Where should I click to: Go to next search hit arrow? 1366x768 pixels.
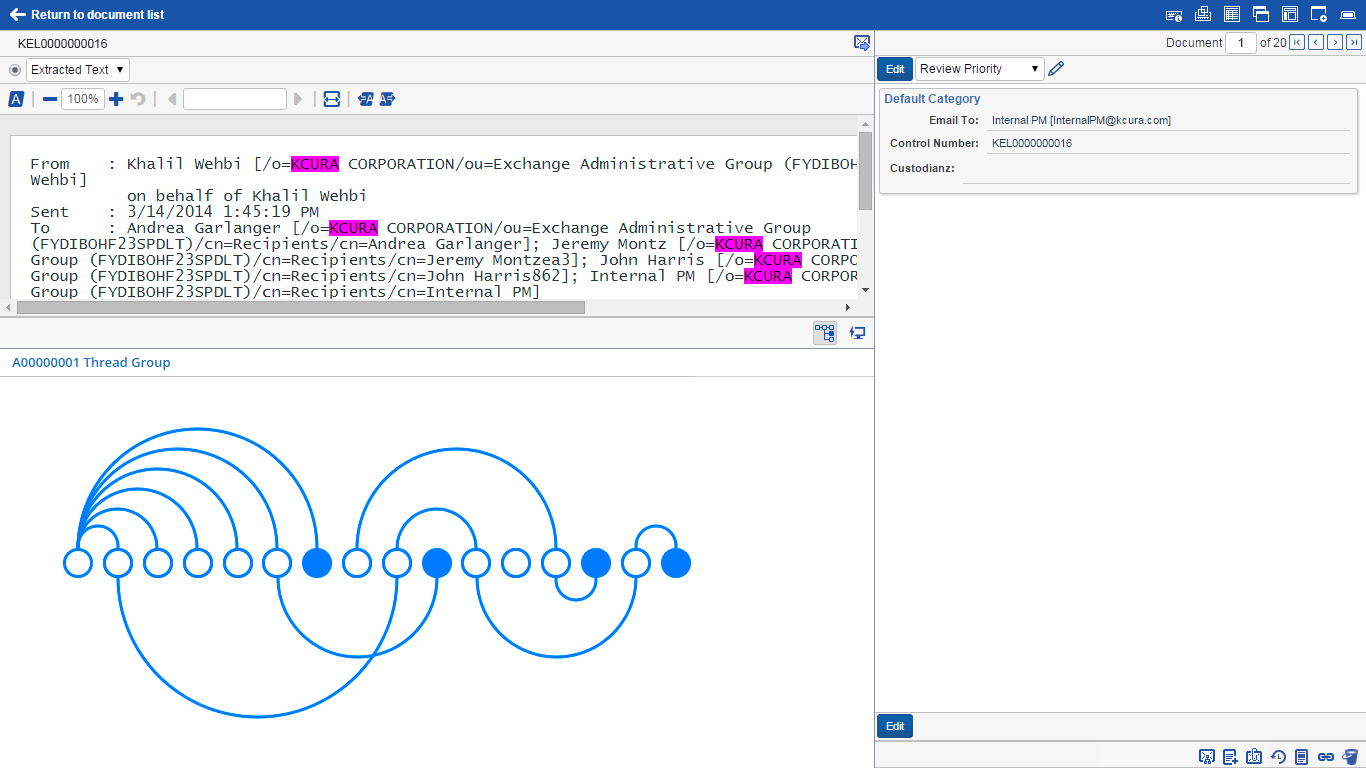(x=297, y=99)
